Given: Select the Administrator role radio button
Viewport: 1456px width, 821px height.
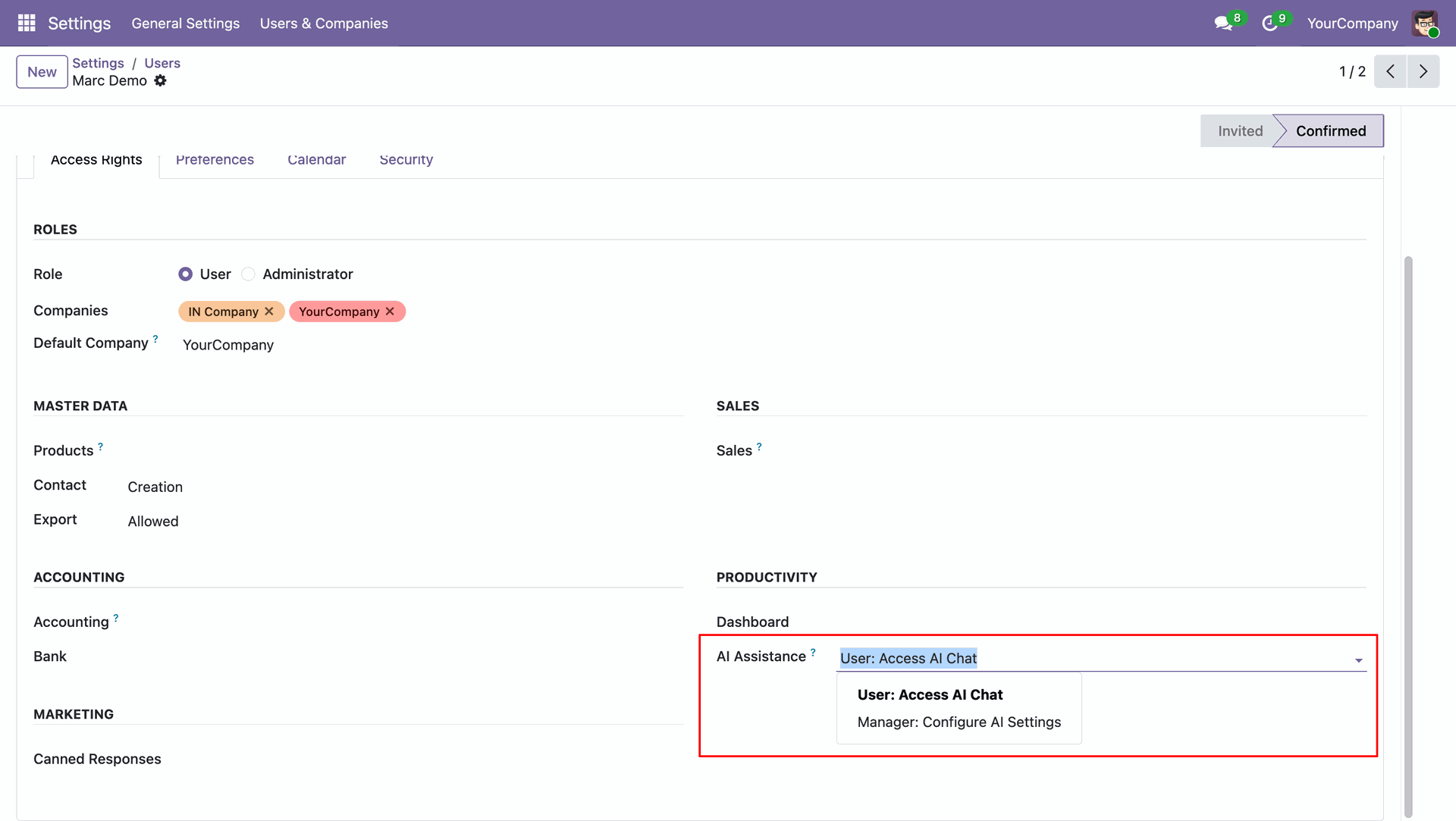Looking at the screenshot, I should (x=248, y=274).
